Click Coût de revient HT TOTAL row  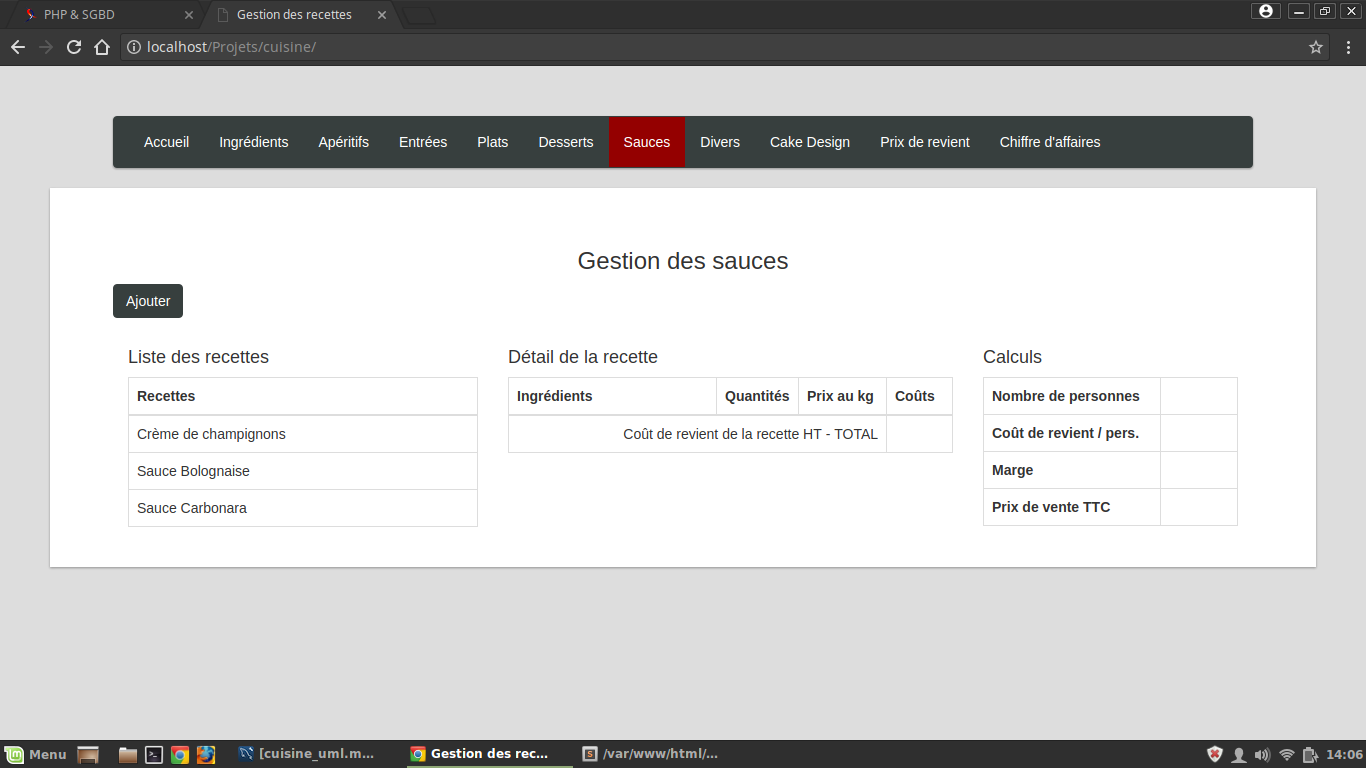coord(730,434)
